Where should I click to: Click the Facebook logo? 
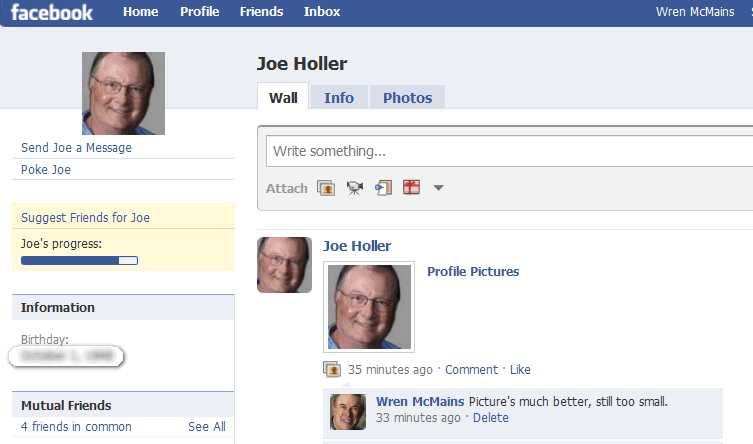(52, 12)
